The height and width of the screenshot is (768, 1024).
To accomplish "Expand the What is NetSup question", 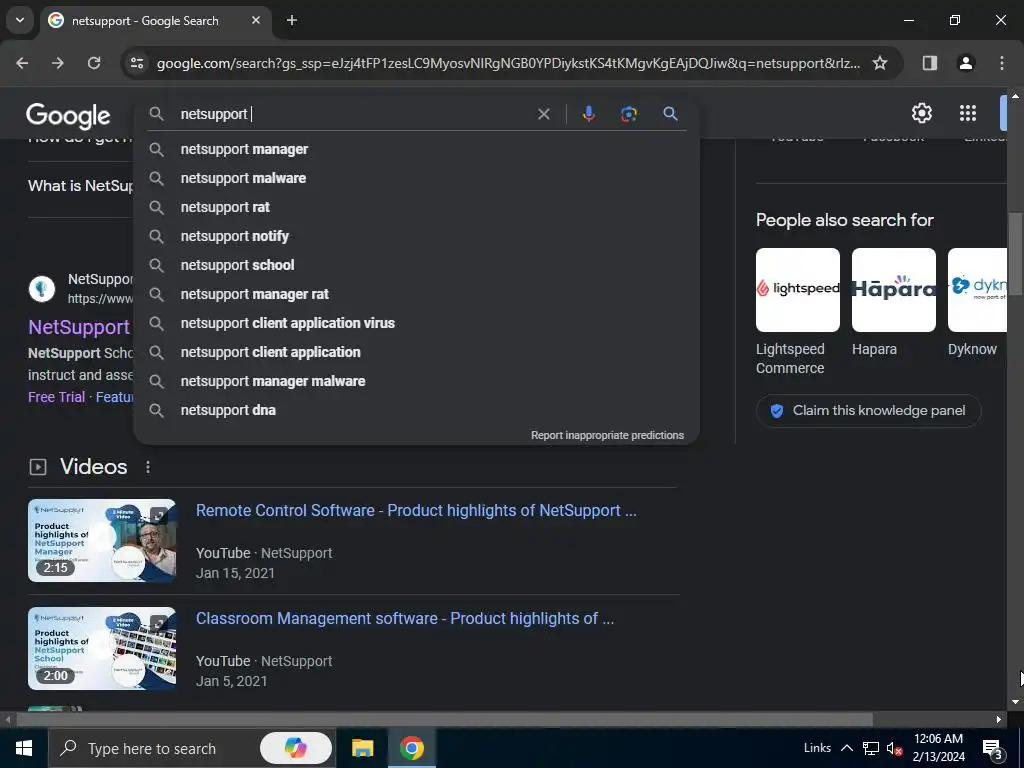I will 80,186.
